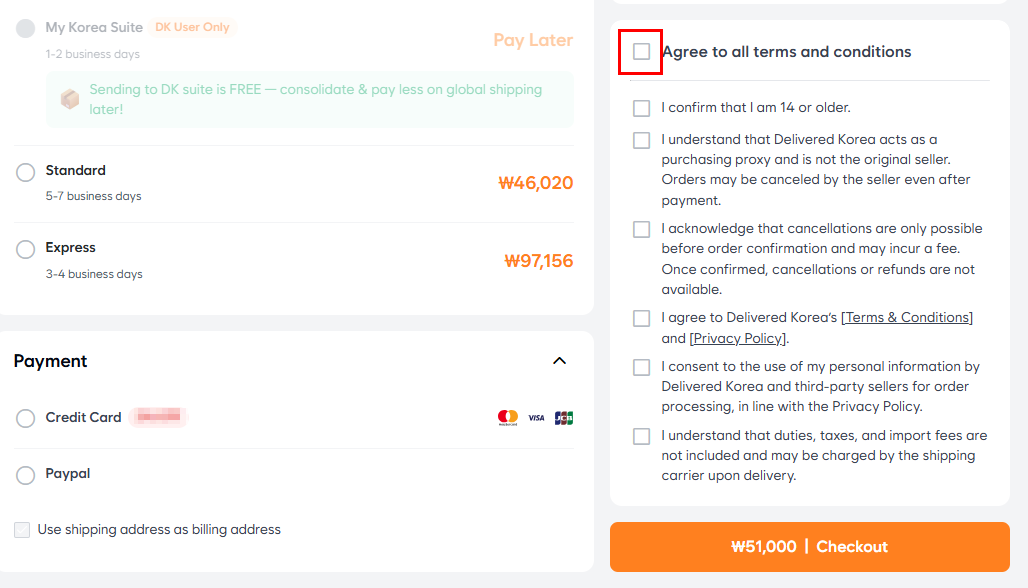
Task: Tick the cancellations policy acknowledgement checkbox
Action: coord(641,229)
